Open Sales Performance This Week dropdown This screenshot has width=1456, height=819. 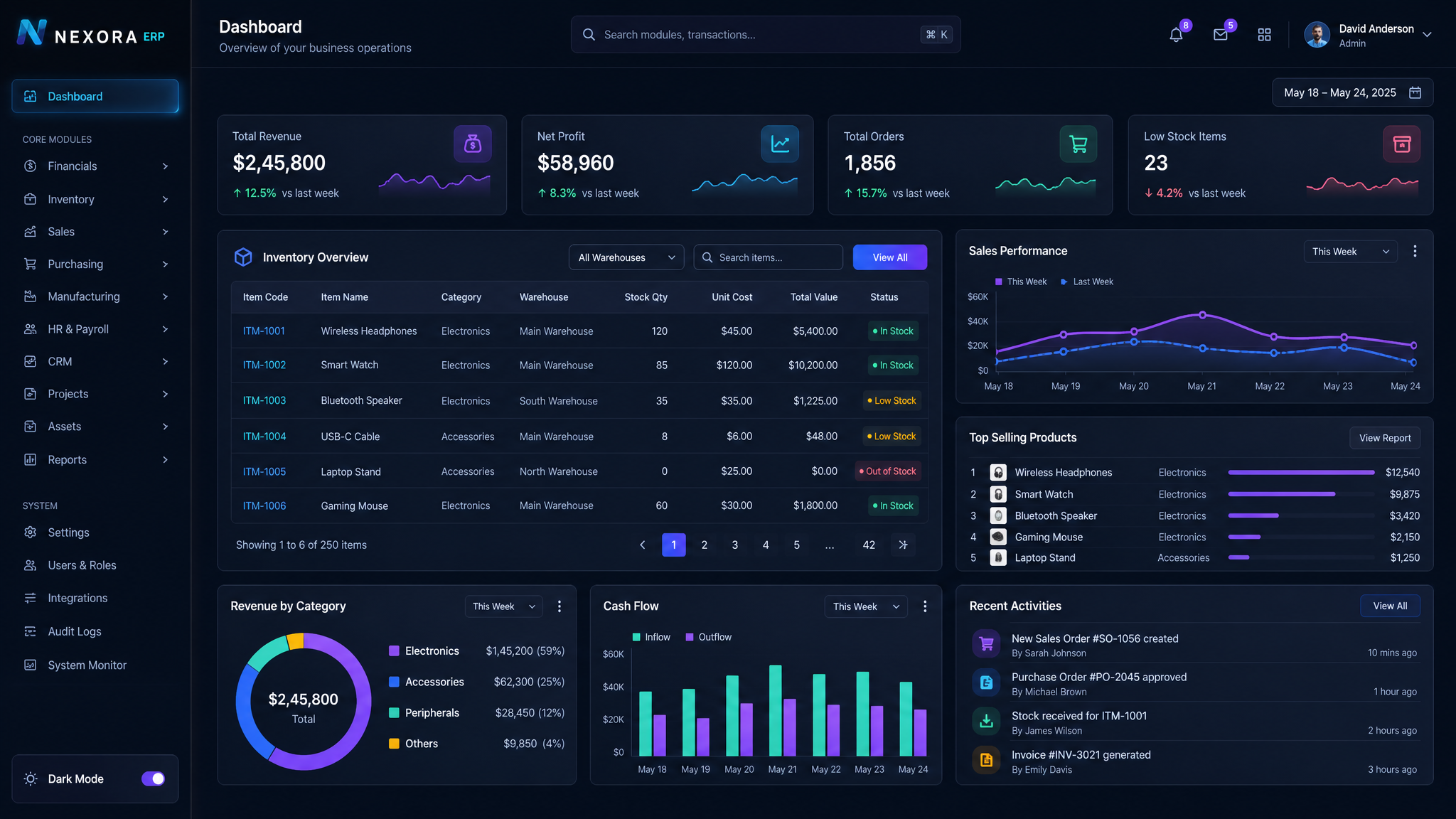(1350, 252)
